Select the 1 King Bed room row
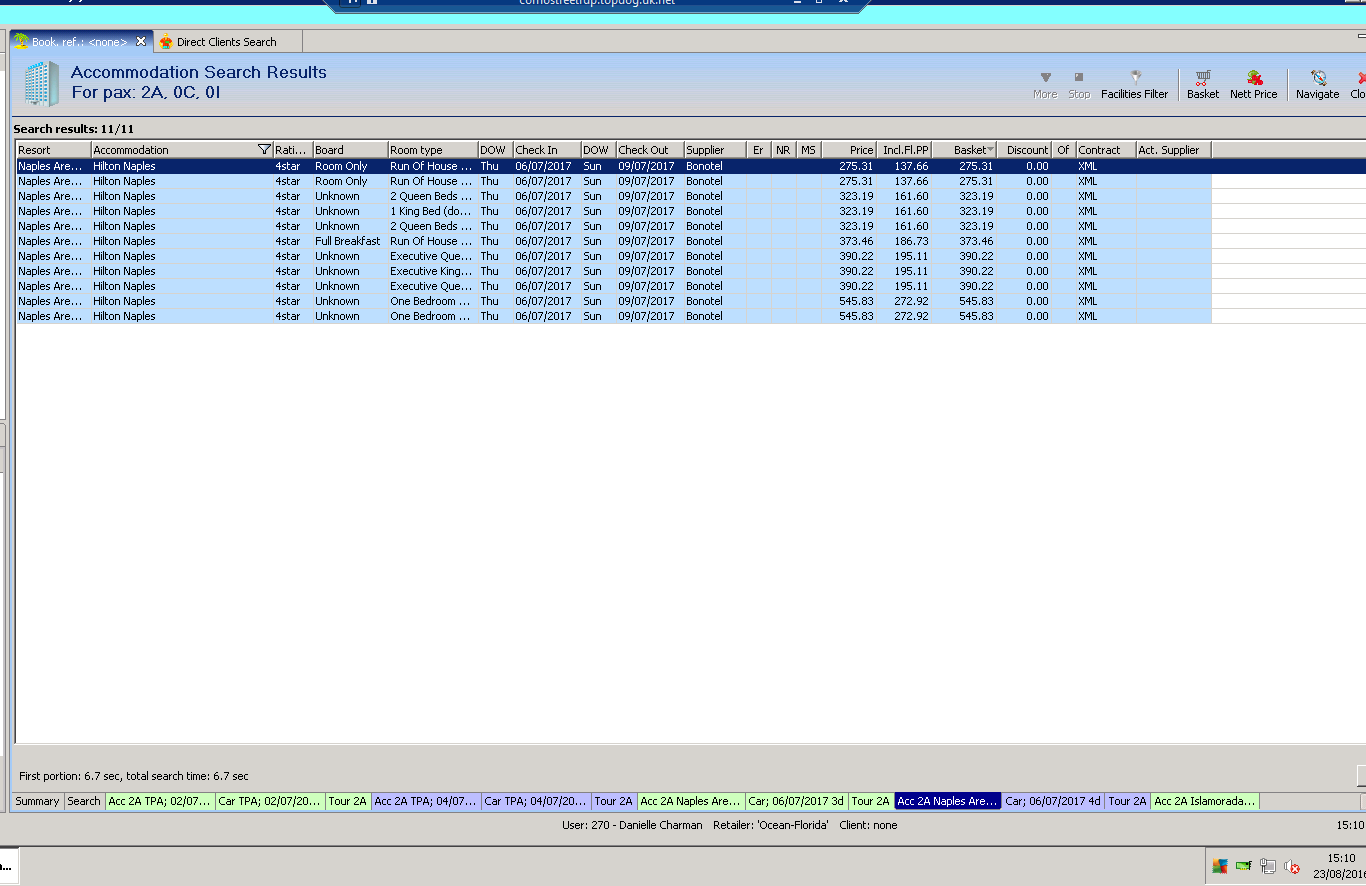Viewport: 1366px width, 886px height. click(x=430, y=211)
